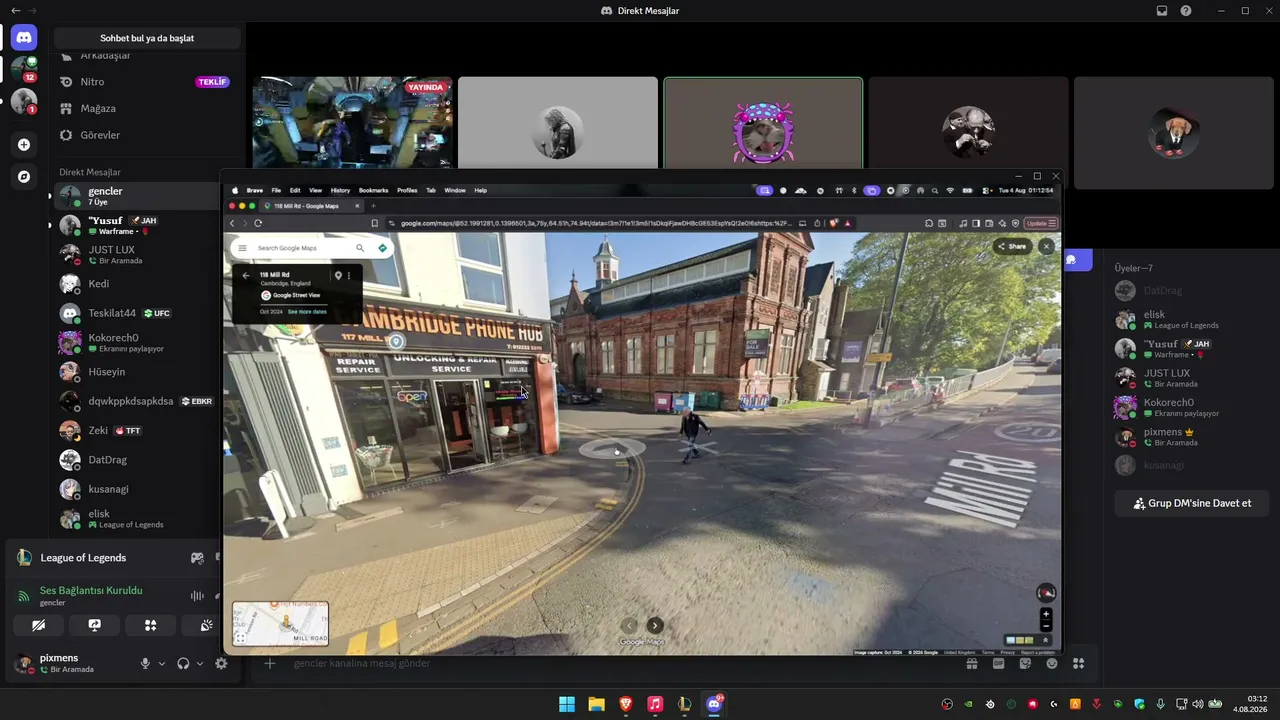1280x720 pixels.
Task: Open the League of Legends game controller icon
Action: point(197,558)
